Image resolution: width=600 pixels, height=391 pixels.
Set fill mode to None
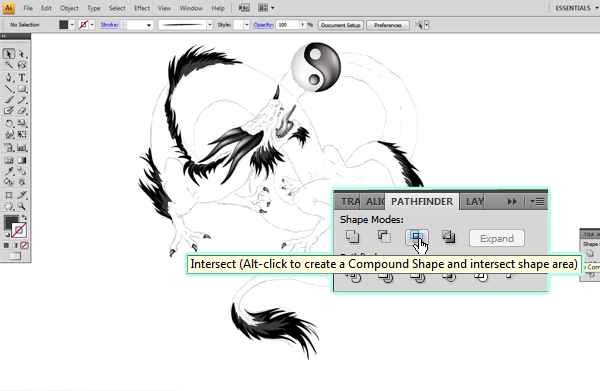24,245
